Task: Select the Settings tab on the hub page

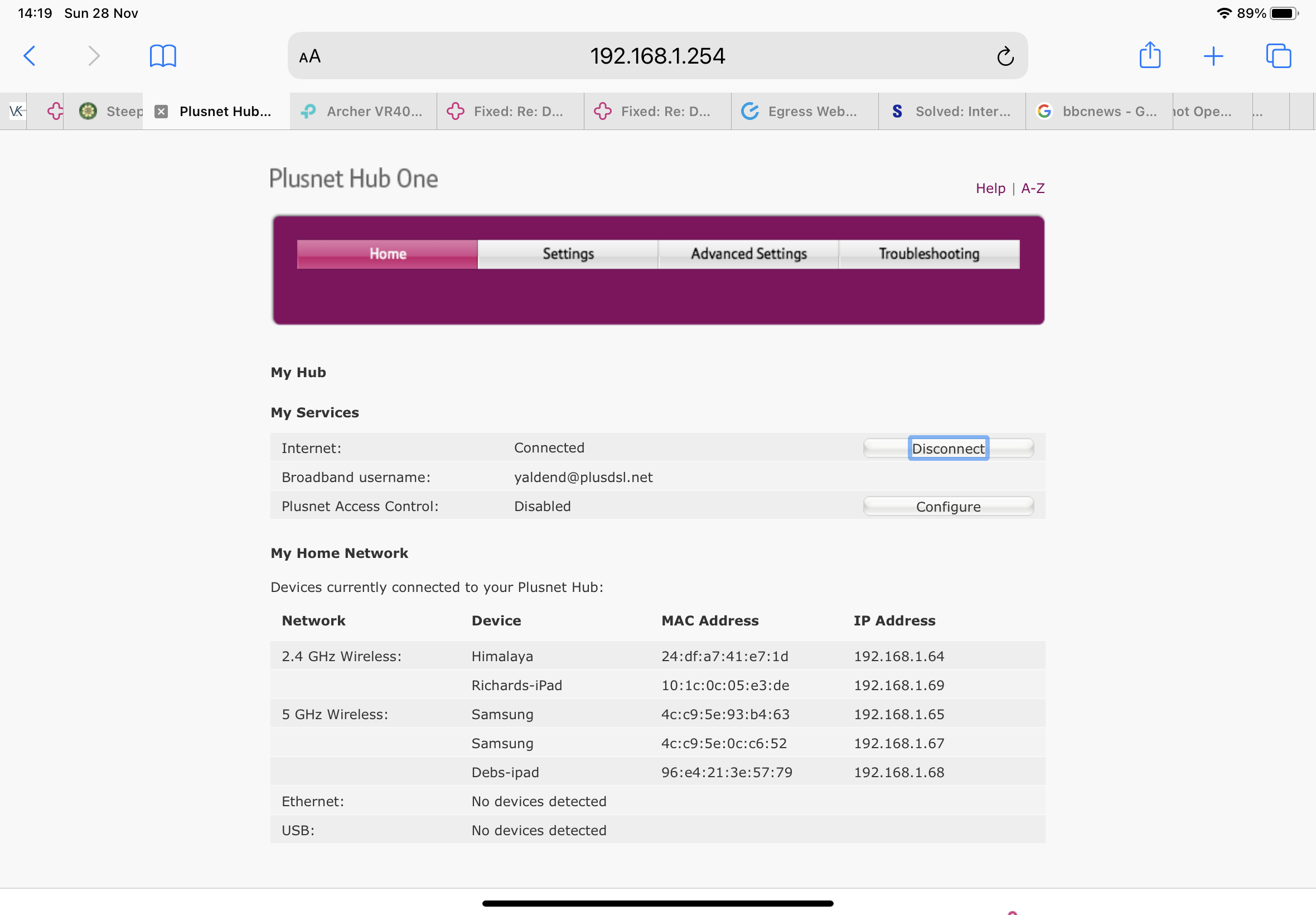Action: point(568,253)
